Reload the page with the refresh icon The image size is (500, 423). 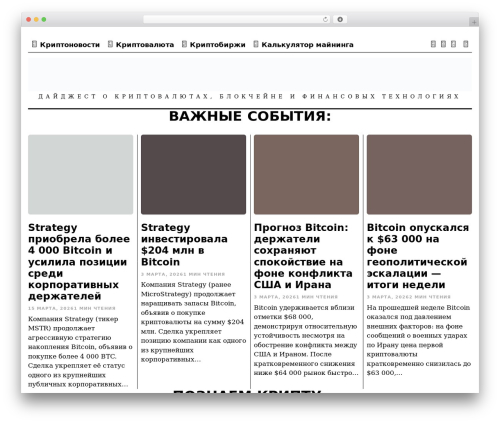pyautogui.click(x=325, y=19)
